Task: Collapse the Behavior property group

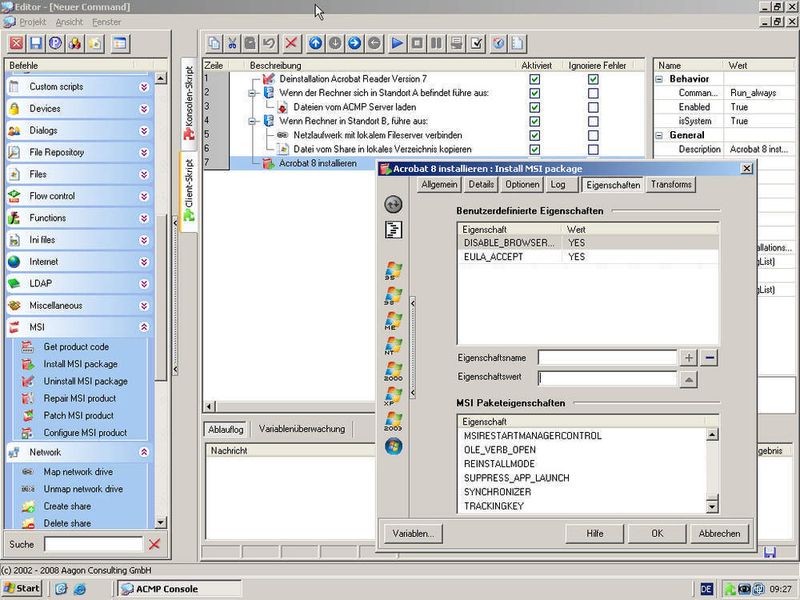Action: pos(659,79)
